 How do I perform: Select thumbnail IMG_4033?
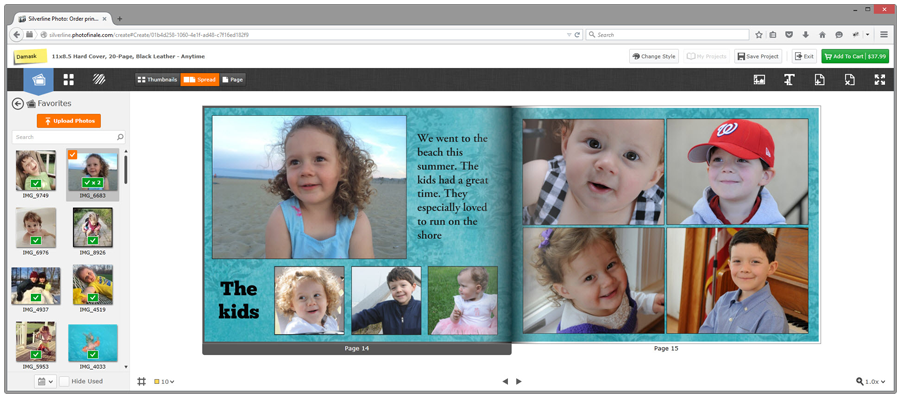pos(93,343)
